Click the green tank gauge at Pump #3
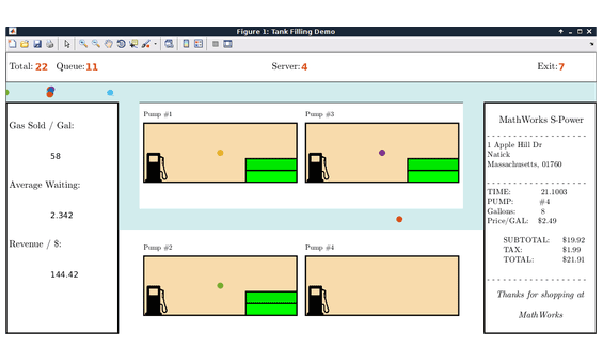Screen dimensions: 601x361 (433, 170)
